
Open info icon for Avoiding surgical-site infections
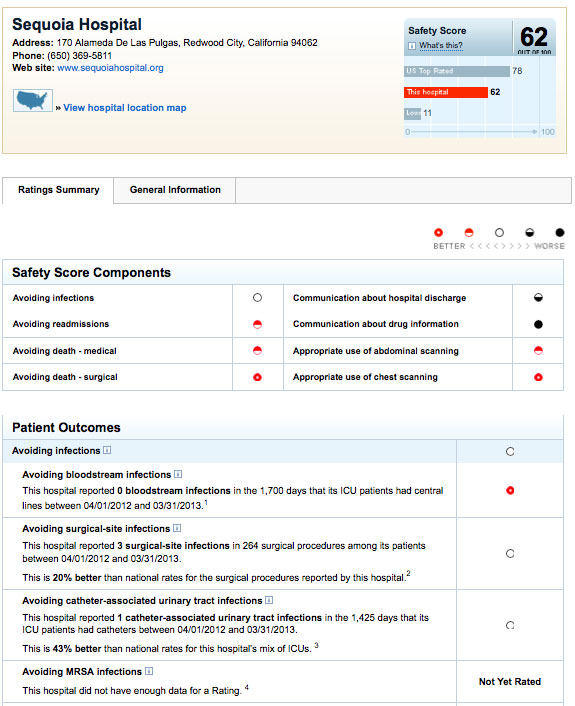pyautogui.click(x=177, y=528)
